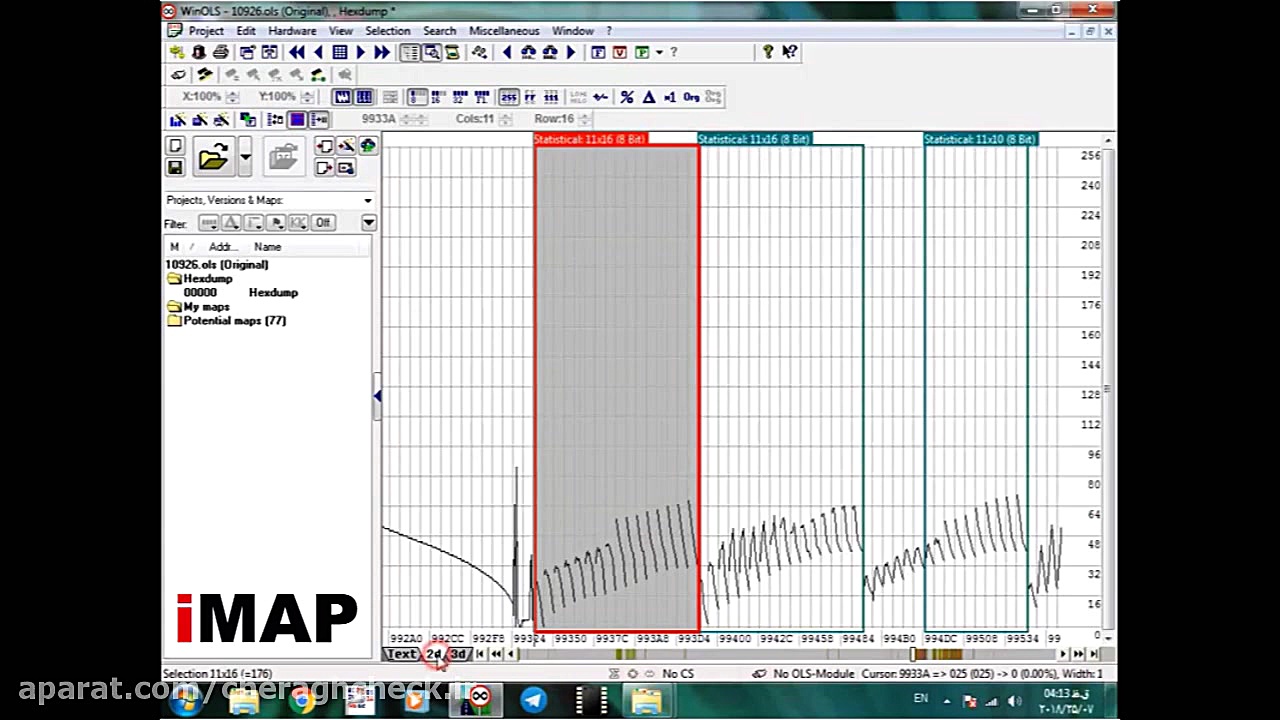Expand the filter options dropdown arrow

[x=369, y=222]
